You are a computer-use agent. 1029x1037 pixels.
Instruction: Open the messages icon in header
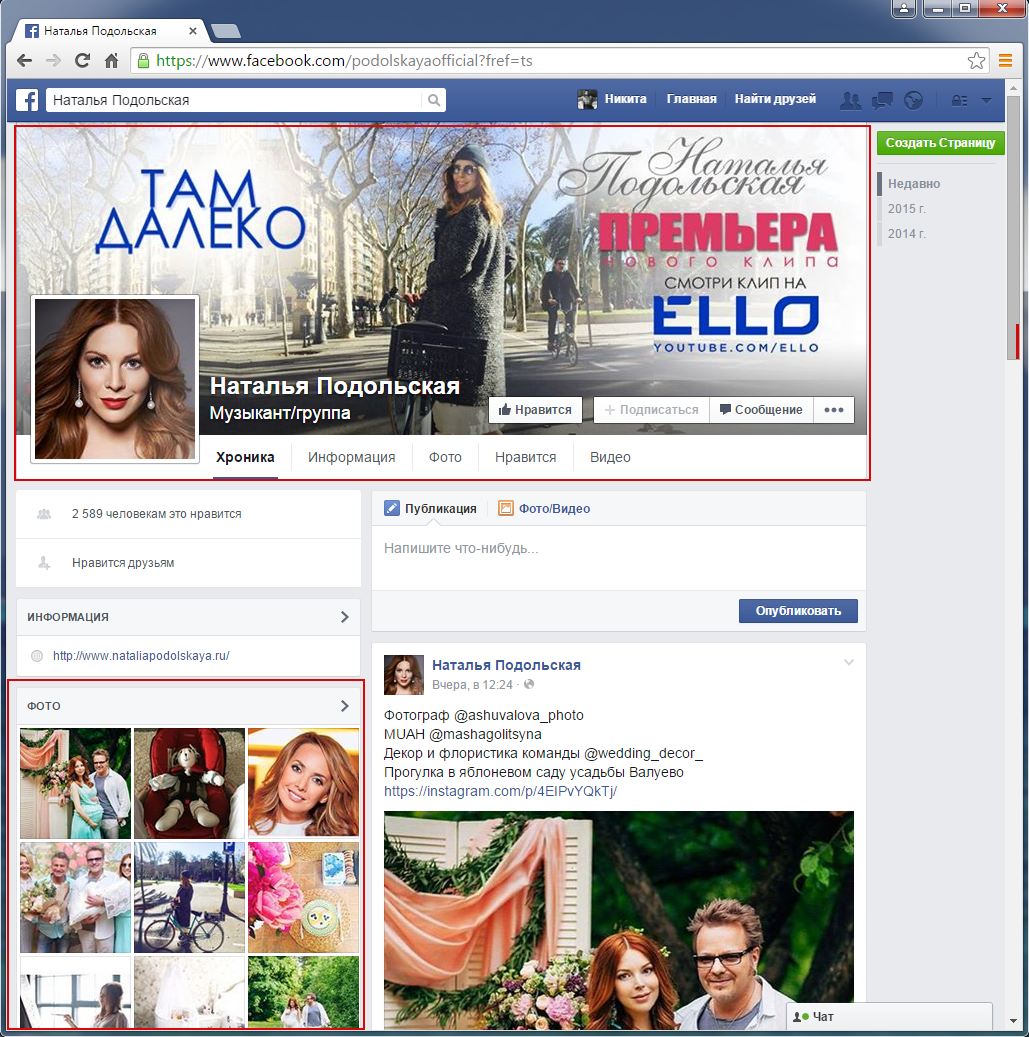click(882, 100)
